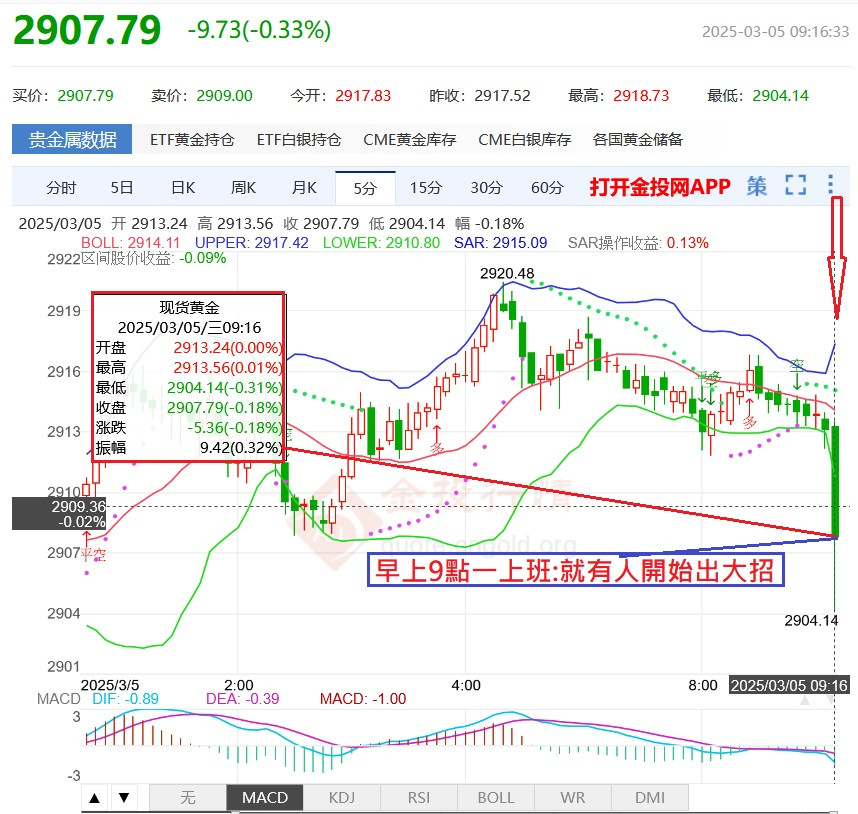Click 打开金投网APP link
This screenshot has width=858, height=814.
(x=660, y=187)
